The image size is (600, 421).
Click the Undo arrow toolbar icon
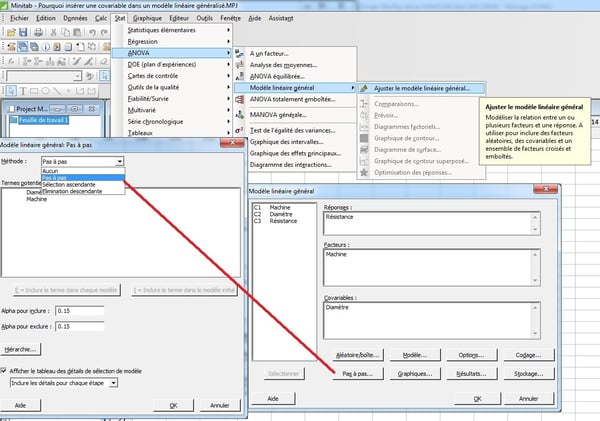point(93,33)
